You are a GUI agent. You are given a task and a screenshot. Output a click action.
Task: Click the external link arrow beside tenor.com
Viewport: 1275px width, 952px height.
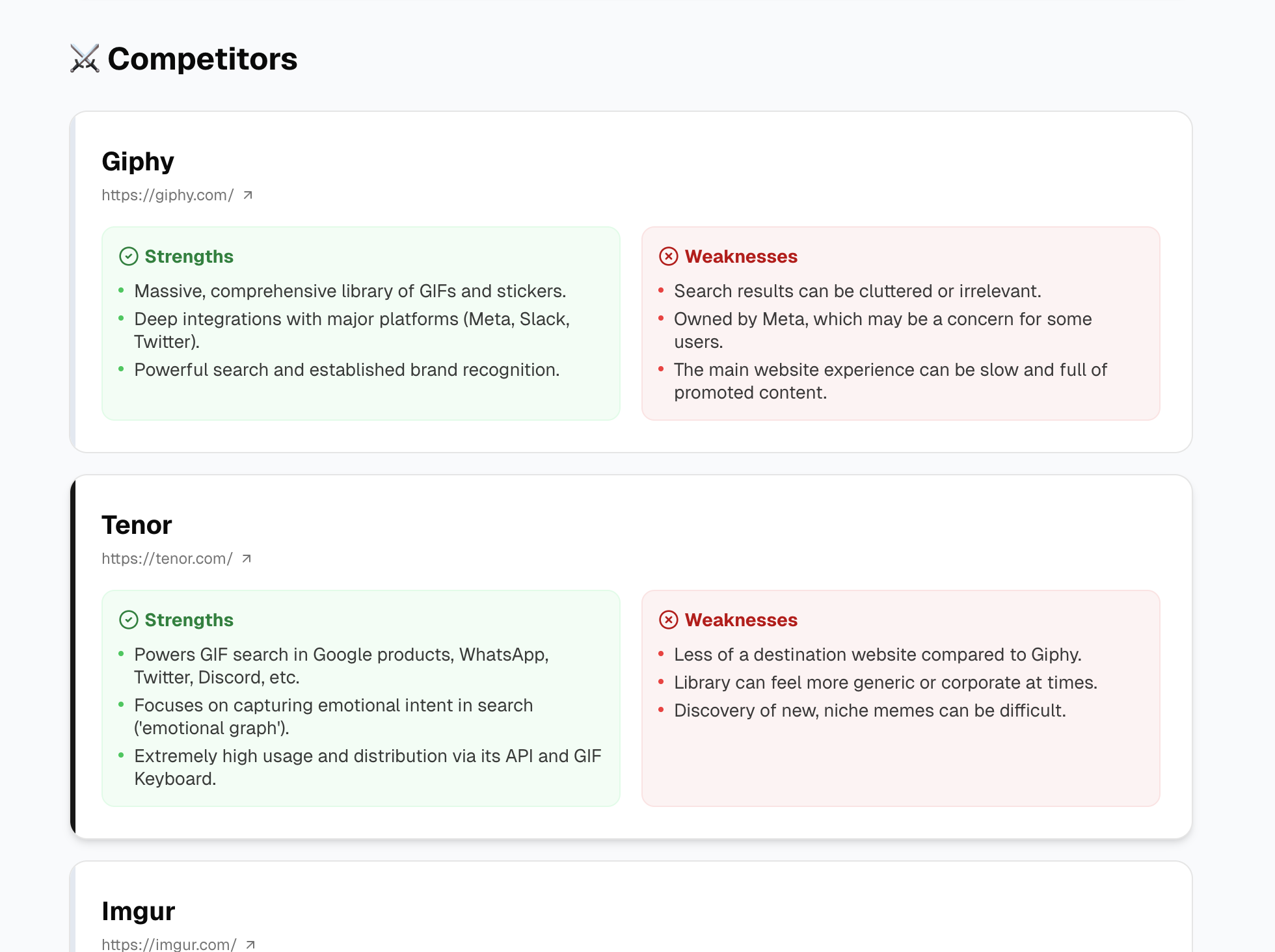point(248,558)
